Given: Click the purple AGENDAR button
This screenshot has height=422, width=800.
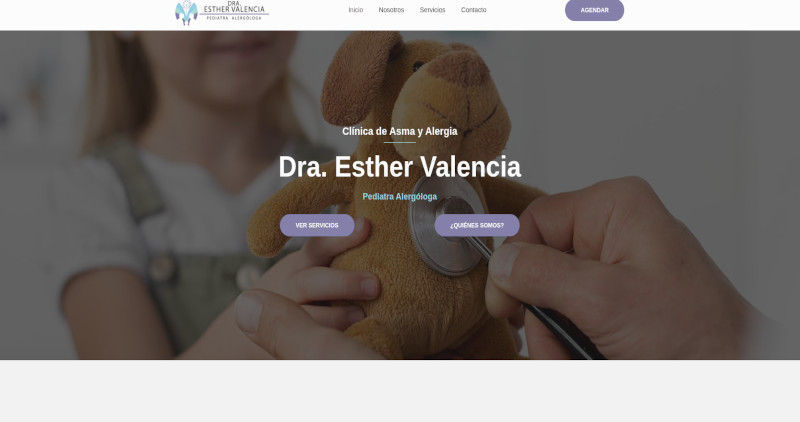Looking at the screenshot, I should click(594, 10).
